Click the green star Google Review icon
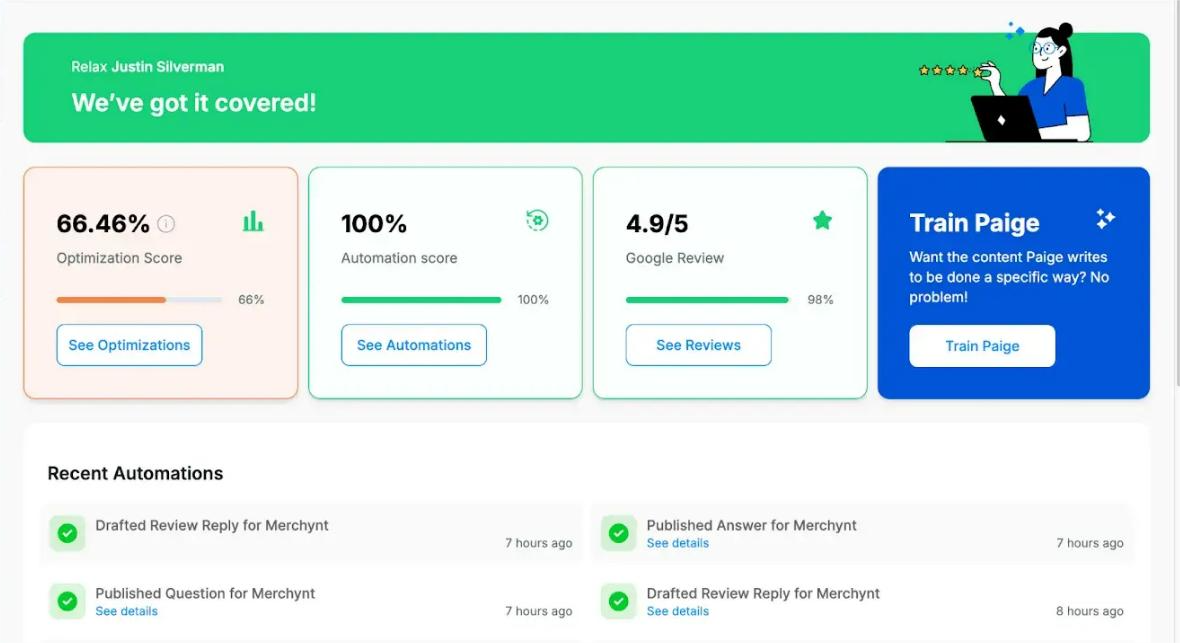Viewport: 1180px width, 643px height. [x=823, y=221]
